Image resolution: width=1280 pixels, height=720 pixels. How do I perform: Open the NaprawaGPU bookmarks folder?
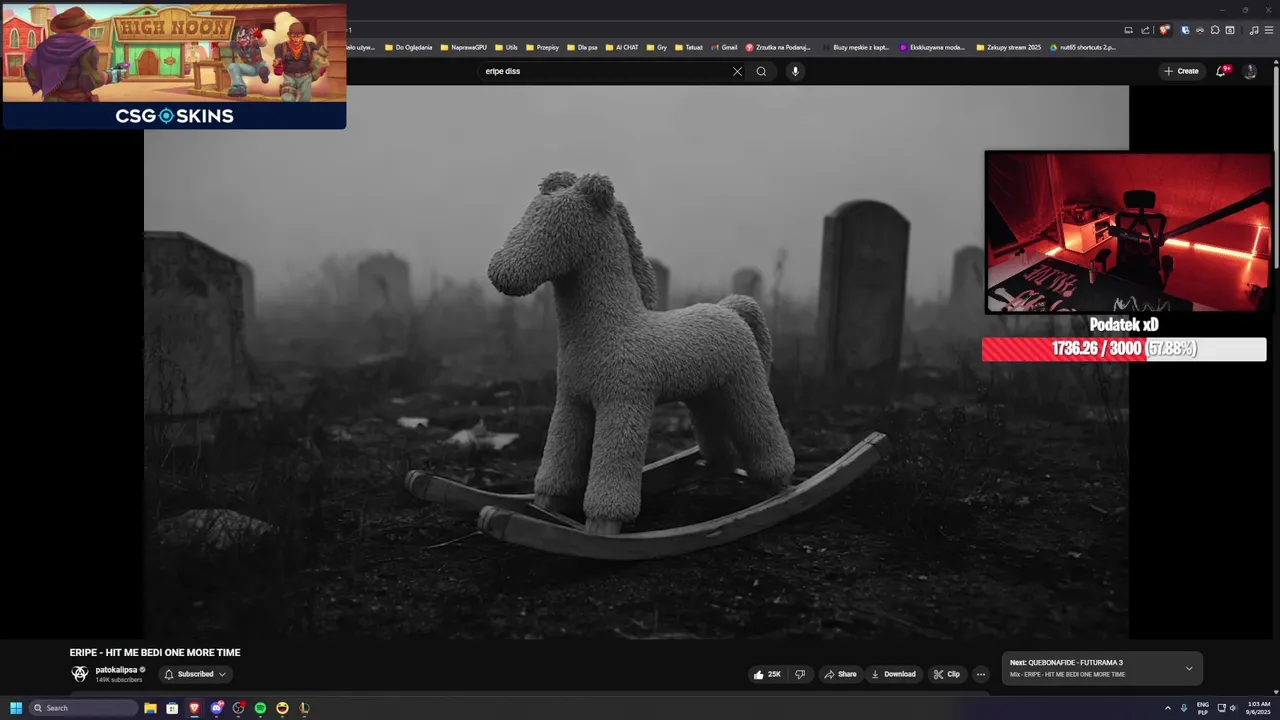point(464,47)
